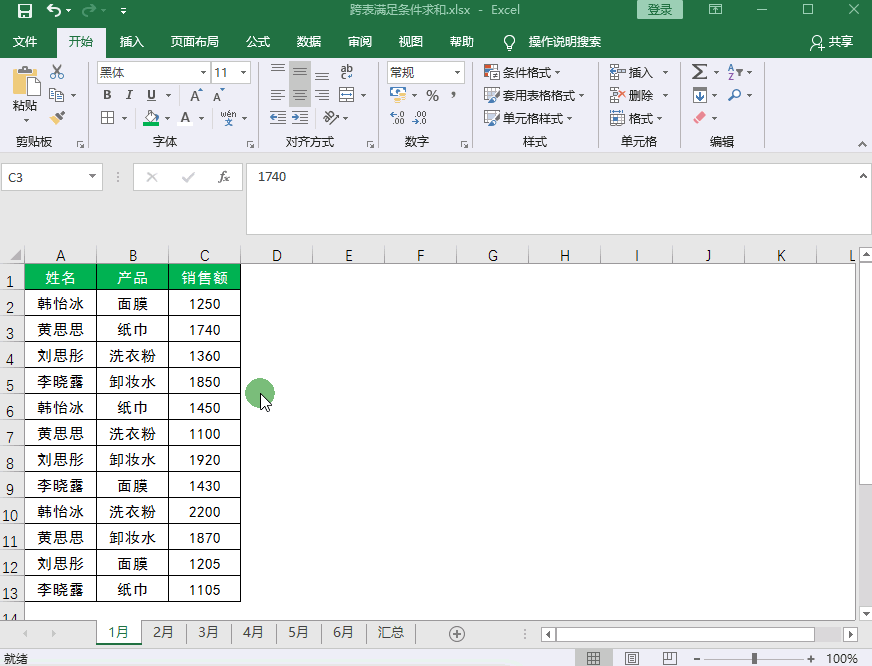The height and width of the screenshot is (666, 872).
Task: Click the Select All corner triangle
Action: pos(15,255)
